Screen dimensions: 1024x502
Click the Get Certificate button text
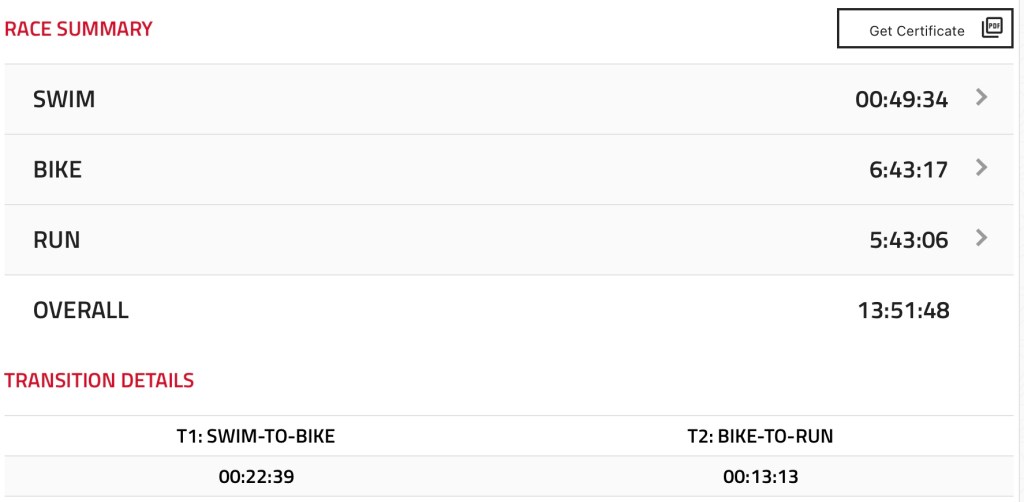916,30
